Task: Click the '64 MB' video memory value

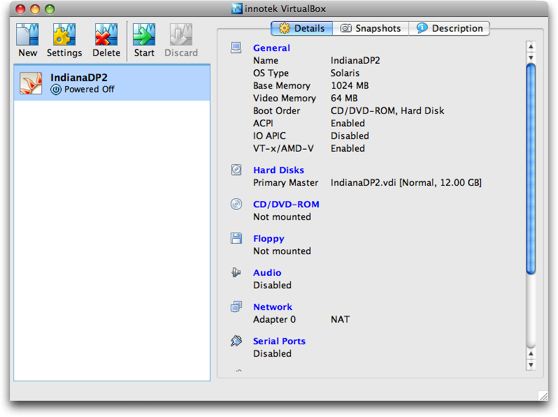Action: tap(344, 98)
